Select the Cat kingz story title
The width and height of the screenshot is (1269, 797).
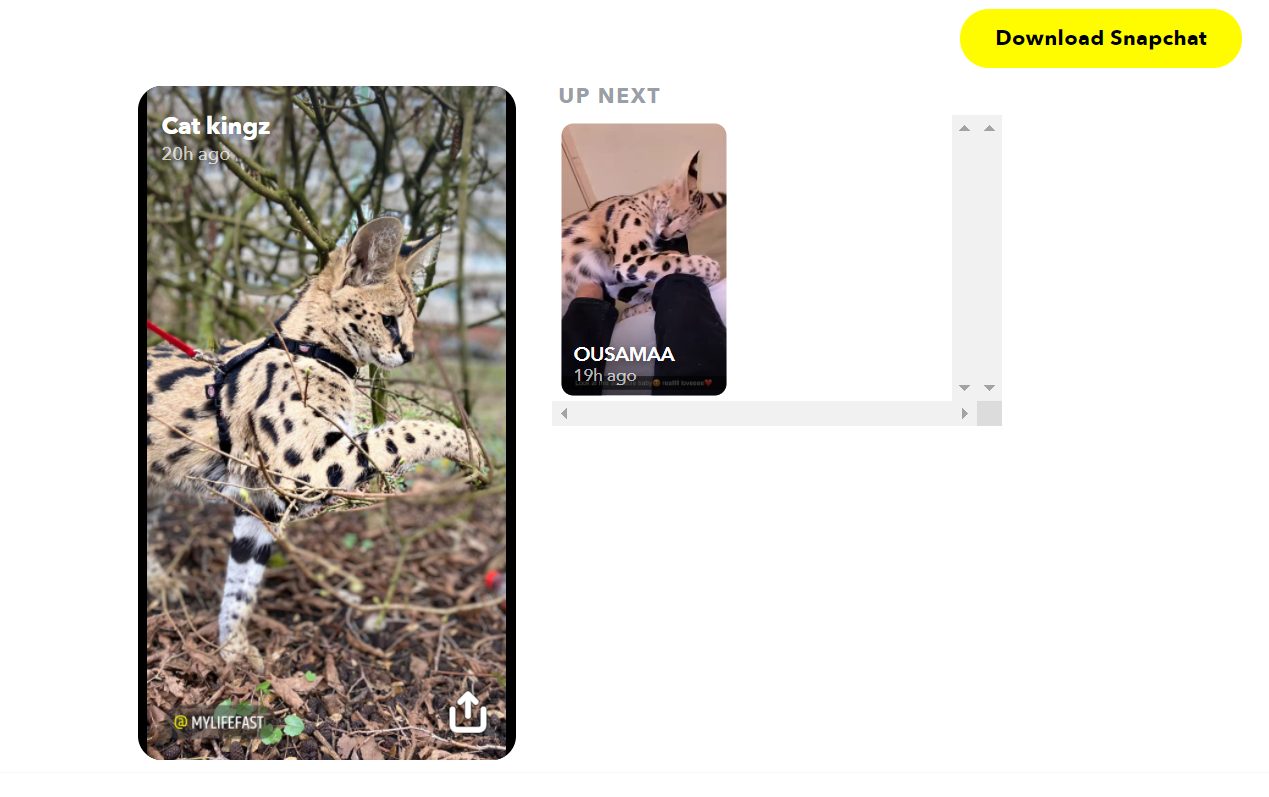click(216, 126)
